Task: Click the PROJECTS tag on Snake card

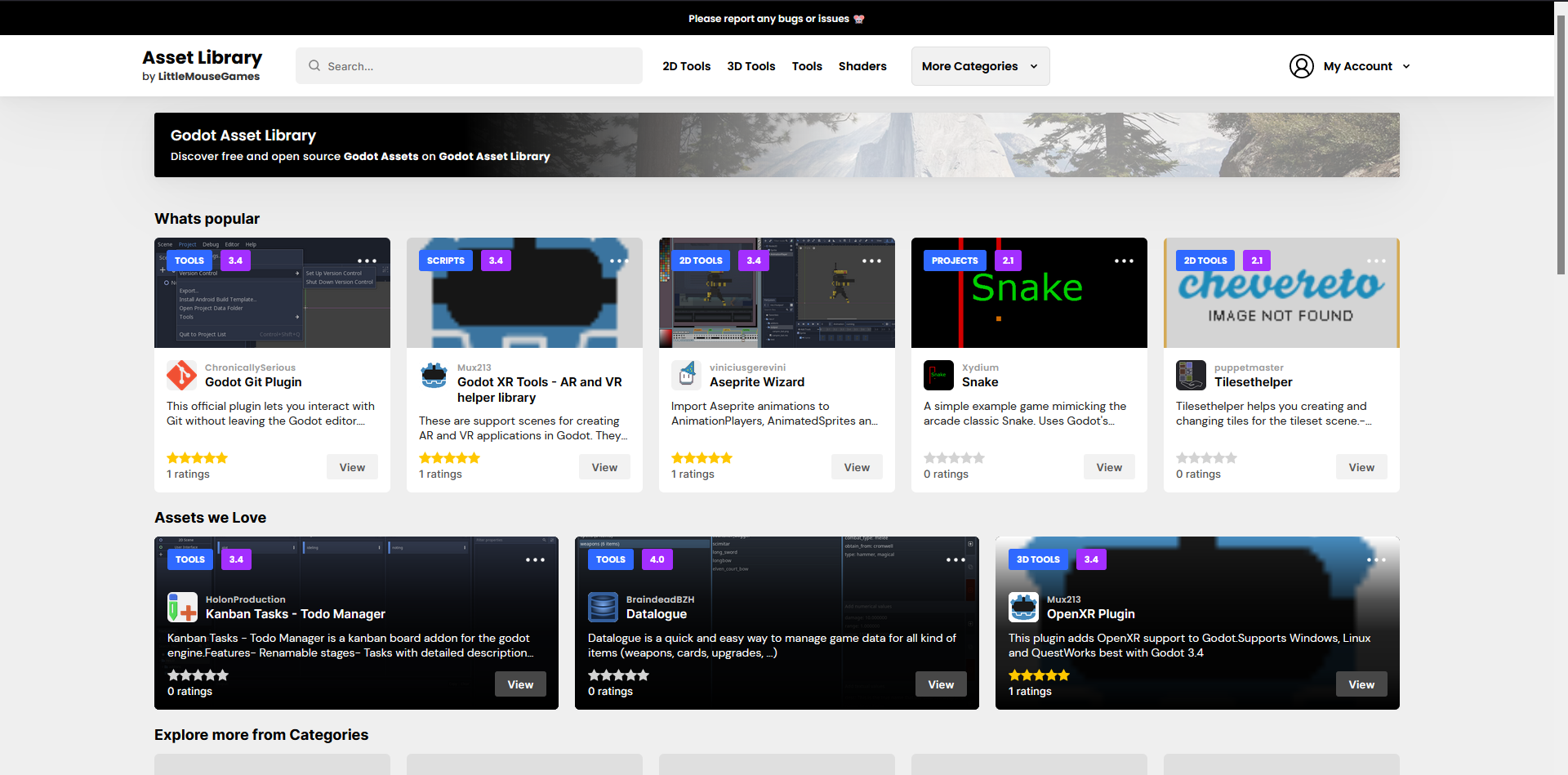Action: tap(955, 261)
